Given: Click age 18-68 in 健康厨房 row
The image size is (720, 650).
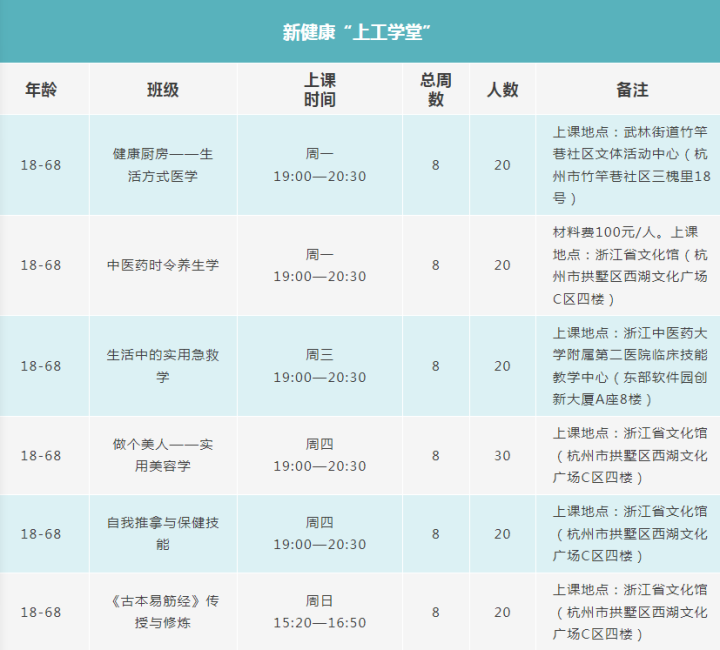Looking at the screenshot, I should [x=41, y=165].
